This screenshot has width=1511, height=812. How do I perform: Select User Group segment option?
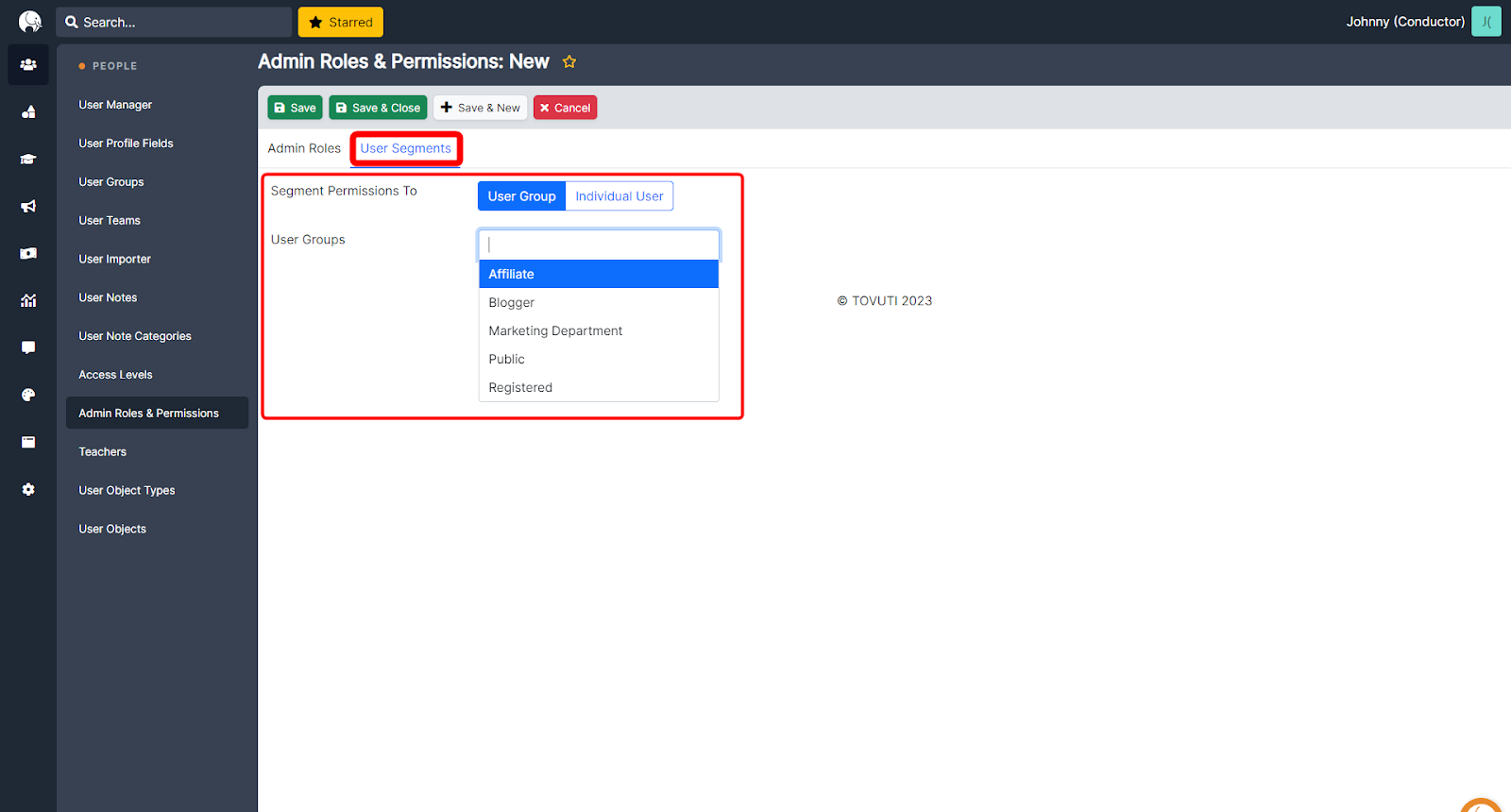pyautogui.click(x=521, y=196)
